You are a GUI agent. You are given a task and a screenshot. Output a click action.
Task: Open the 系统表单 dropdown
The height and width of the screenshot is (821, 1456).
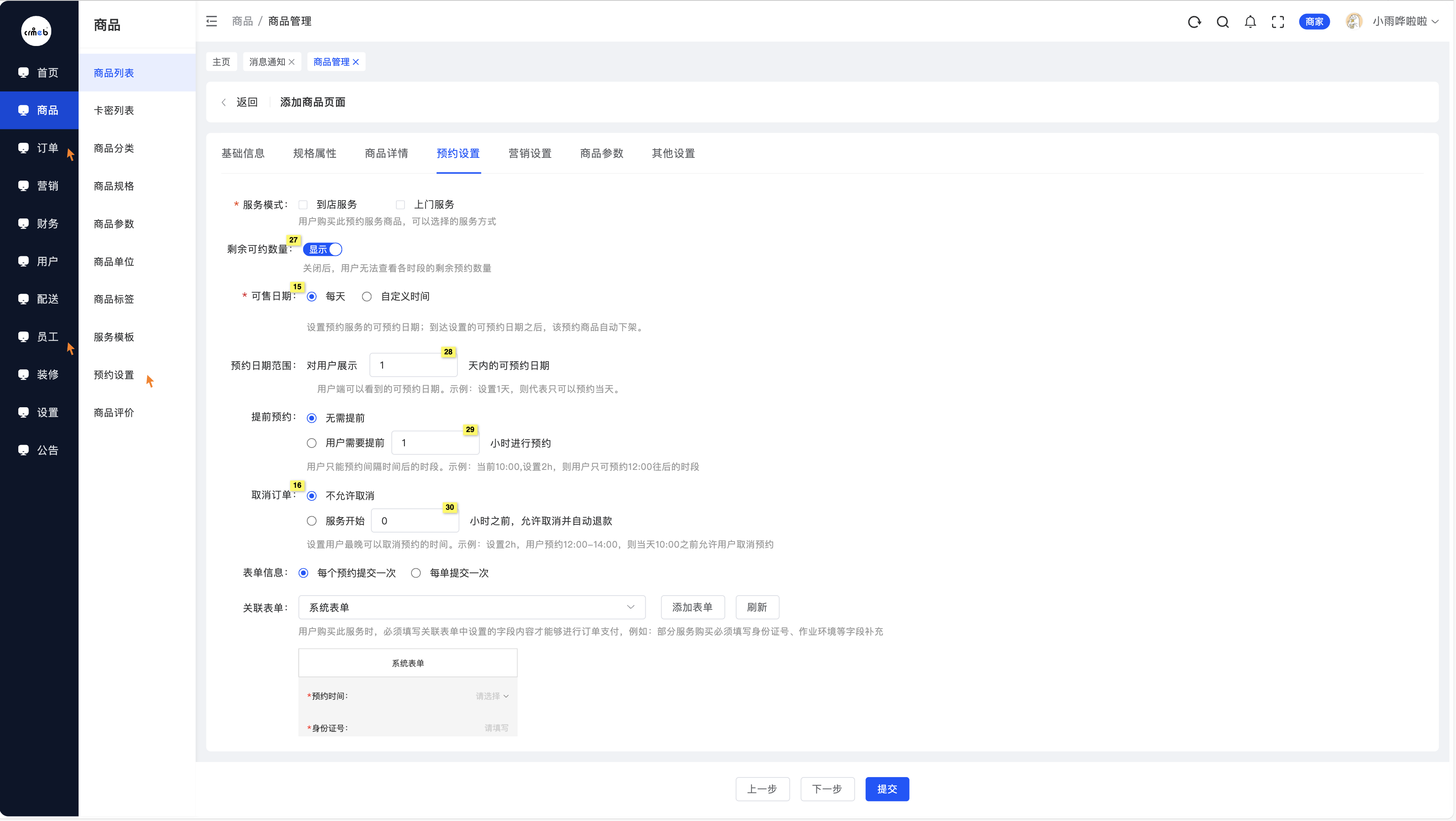[x=471, y=607]
